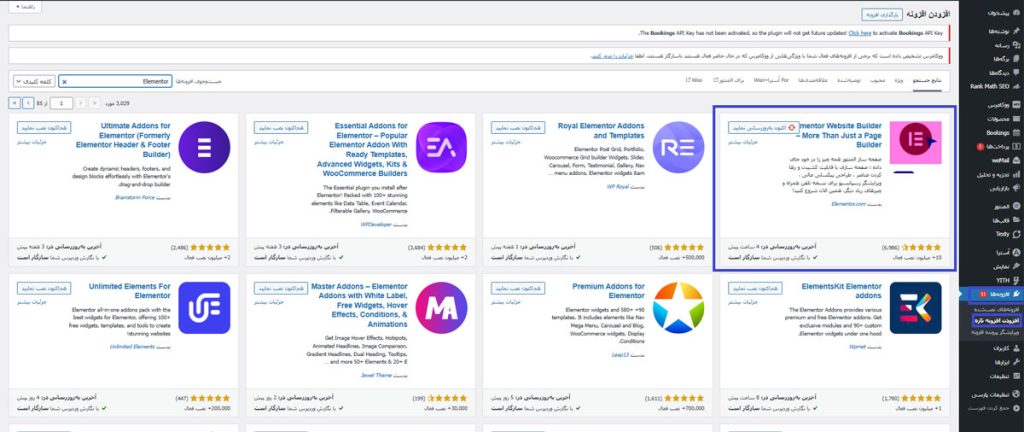Open Parsi settings (تنظیمات پارسی) globe icon
Image resolution: width=1024 pixels, height=432 pixels.
1017,394
